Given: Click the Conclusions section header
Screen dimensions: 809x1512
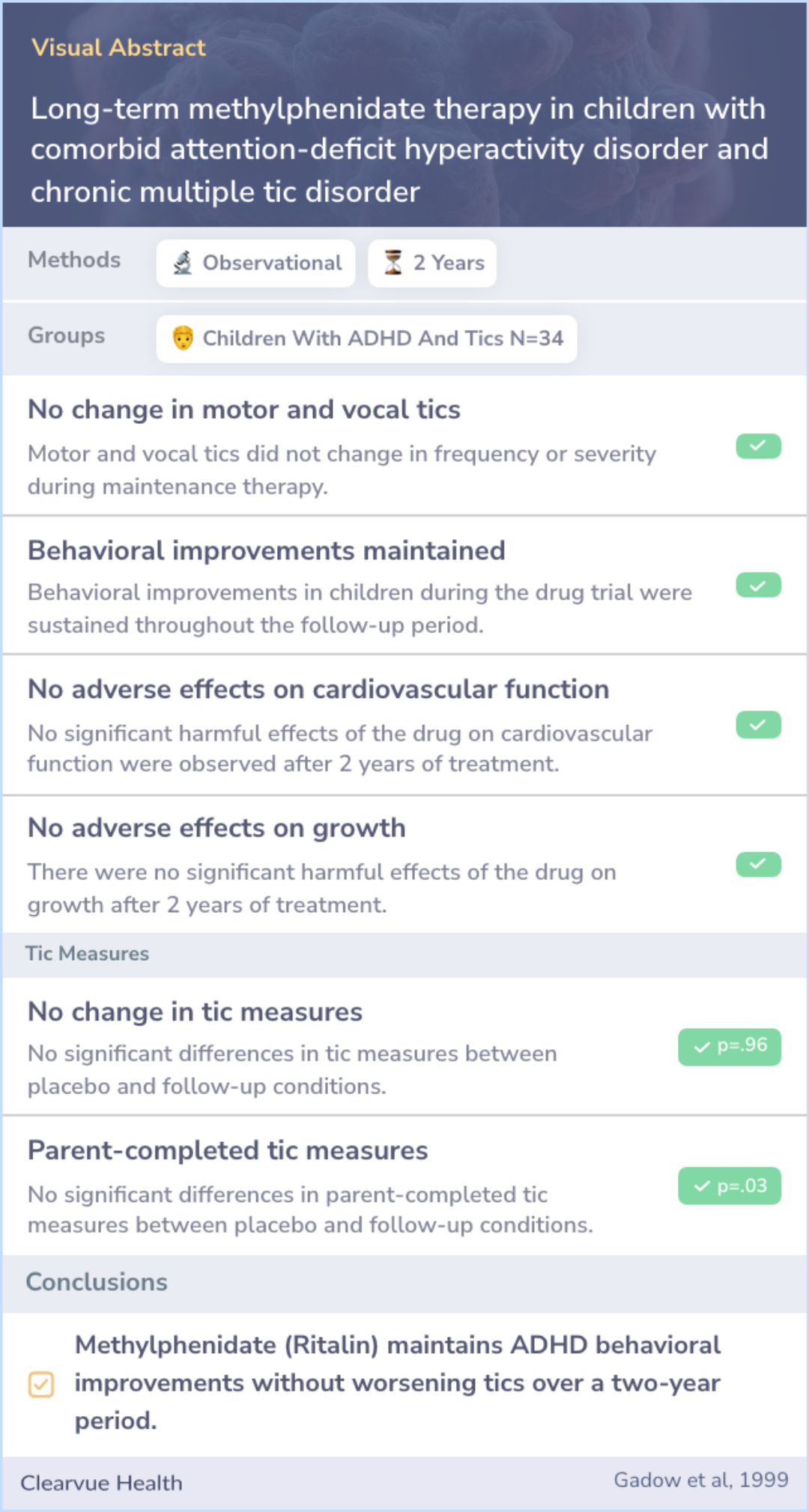Looking at the screenshot, I should pyautogui.click(x=97, y=1282).
